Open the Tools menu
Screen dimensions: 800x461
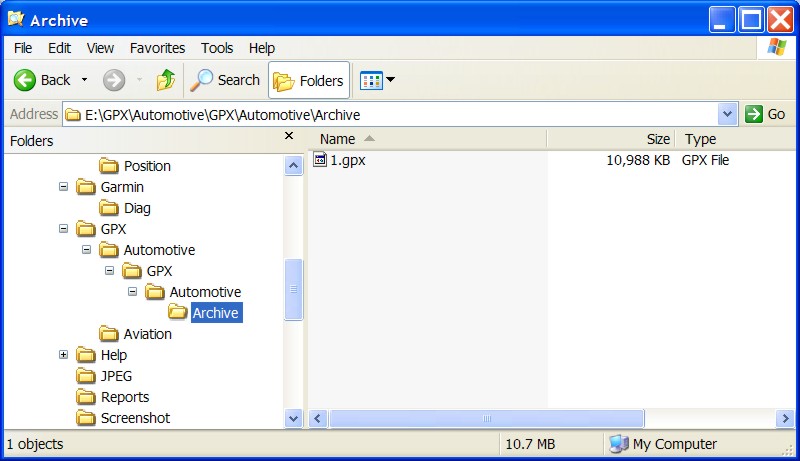(217, 48)
